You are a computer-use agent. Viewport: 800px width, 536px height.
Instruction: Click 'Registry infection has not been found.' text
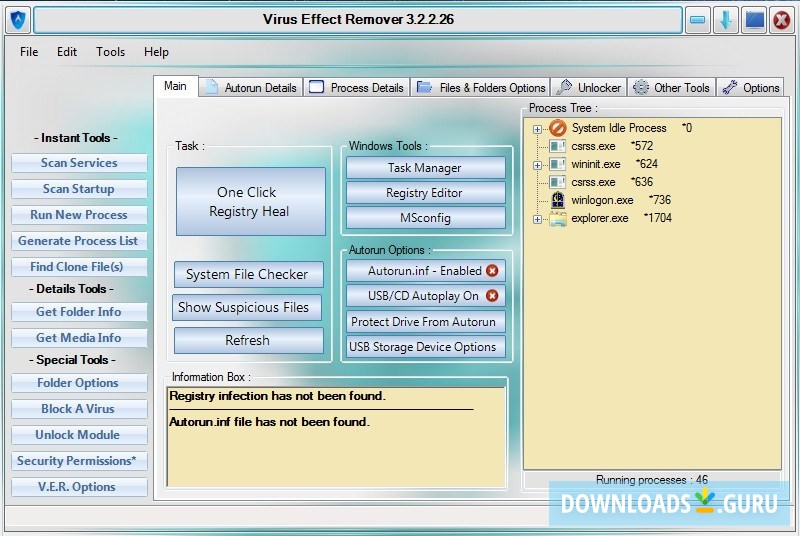(278, 396)
